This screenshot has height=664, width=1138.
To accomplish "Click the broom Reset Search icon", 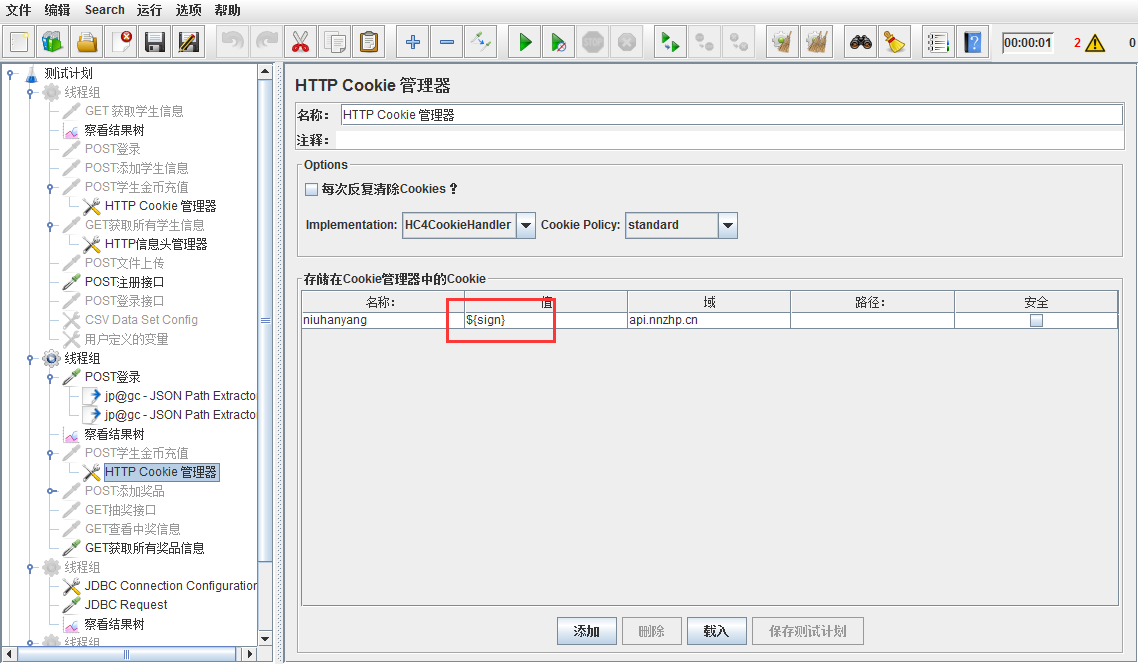I will pyautogui.click(x=893, y=42).
